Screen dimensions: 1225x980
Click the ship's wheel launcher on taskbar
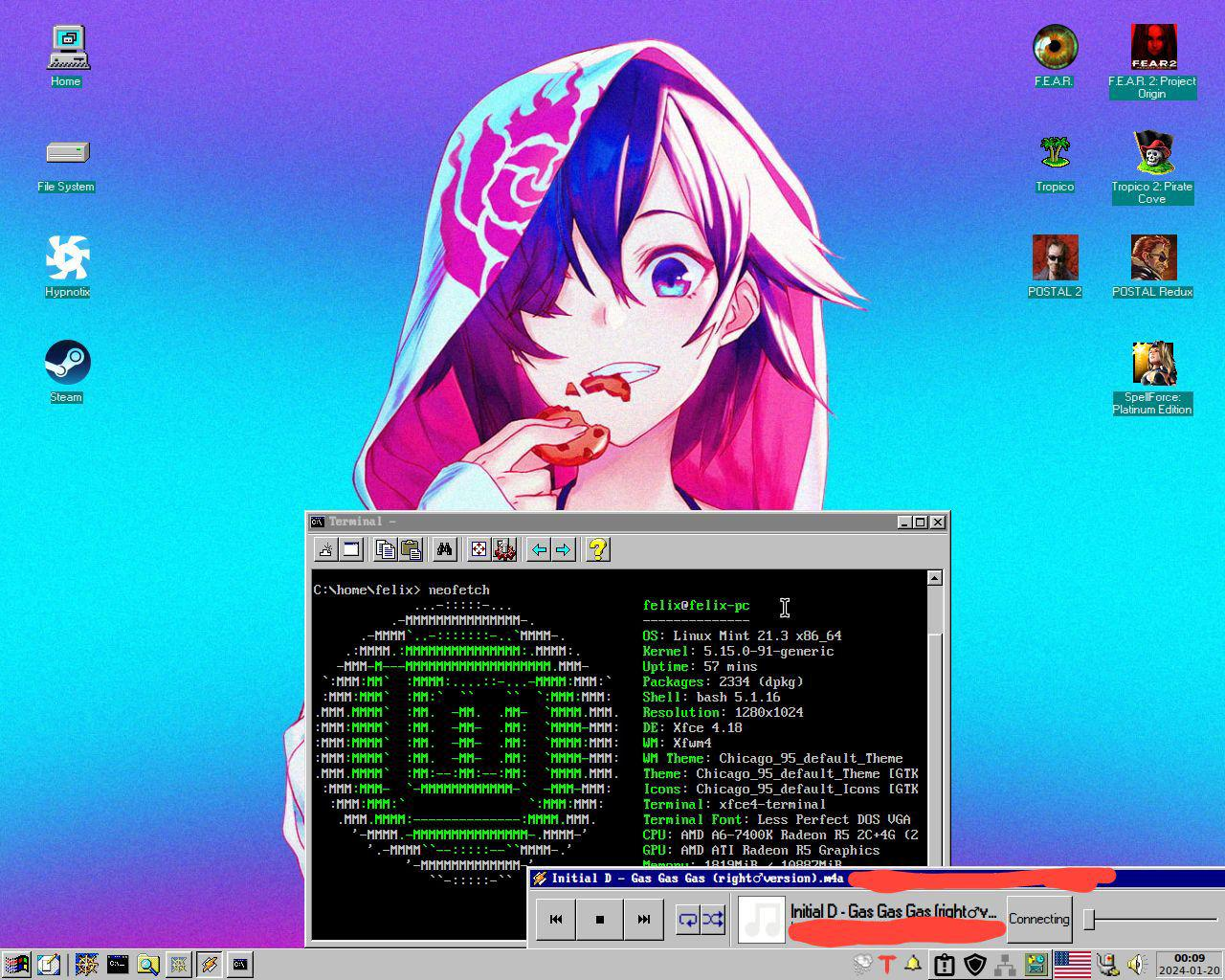87,965
